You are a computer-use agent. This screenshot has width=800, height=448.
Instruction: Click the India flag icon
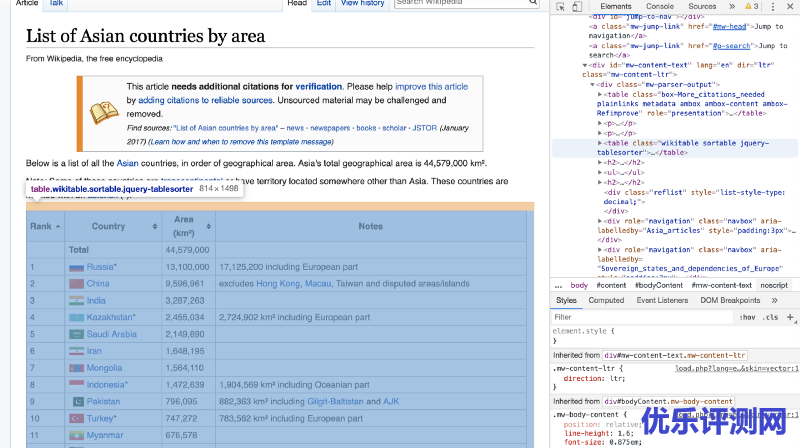point(77,301)
